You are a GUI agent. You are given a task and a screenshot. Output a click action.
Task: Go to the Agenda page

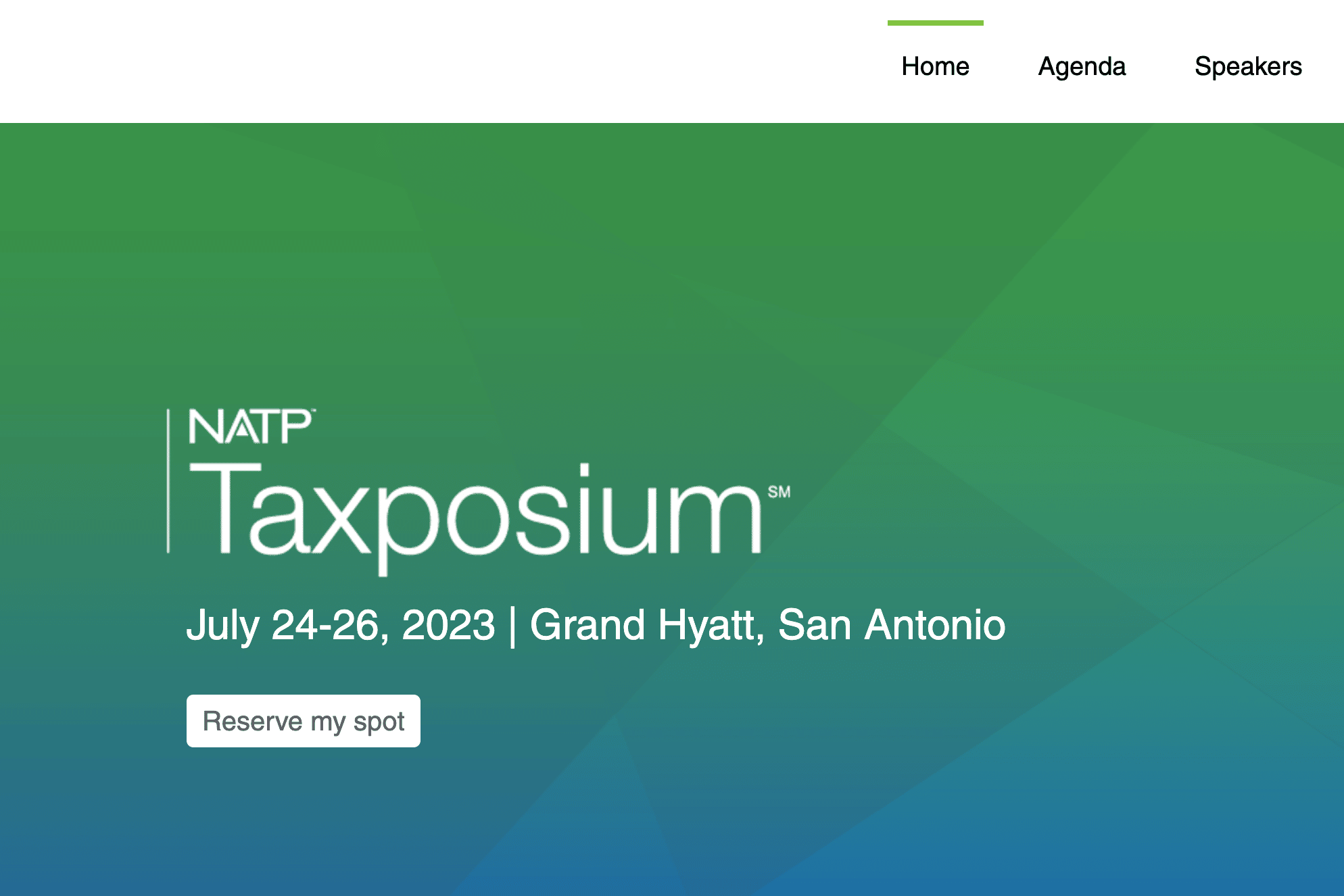pos(1082,66)
